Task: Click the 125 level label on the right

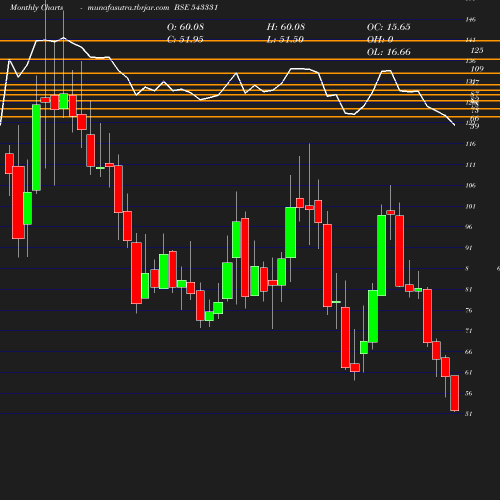Action: click(x=477, y=50)
